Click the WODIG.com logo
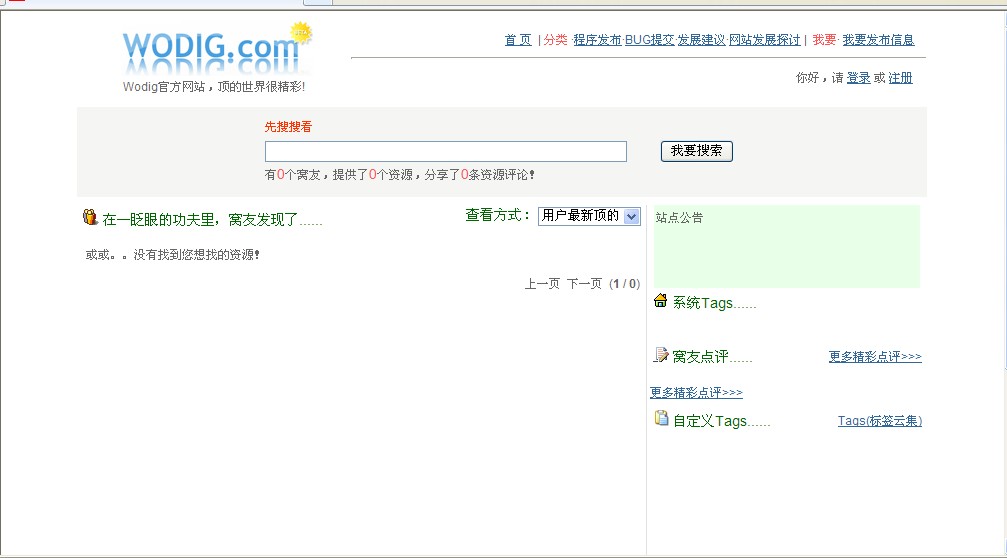The height and width of the screenshot is (558, 1007). (x=216, y=50)
